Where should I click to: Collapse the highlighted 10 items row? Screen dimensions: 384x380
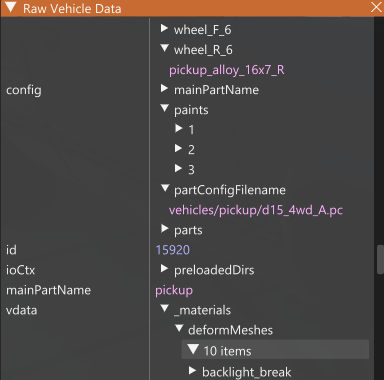(275, 350)
